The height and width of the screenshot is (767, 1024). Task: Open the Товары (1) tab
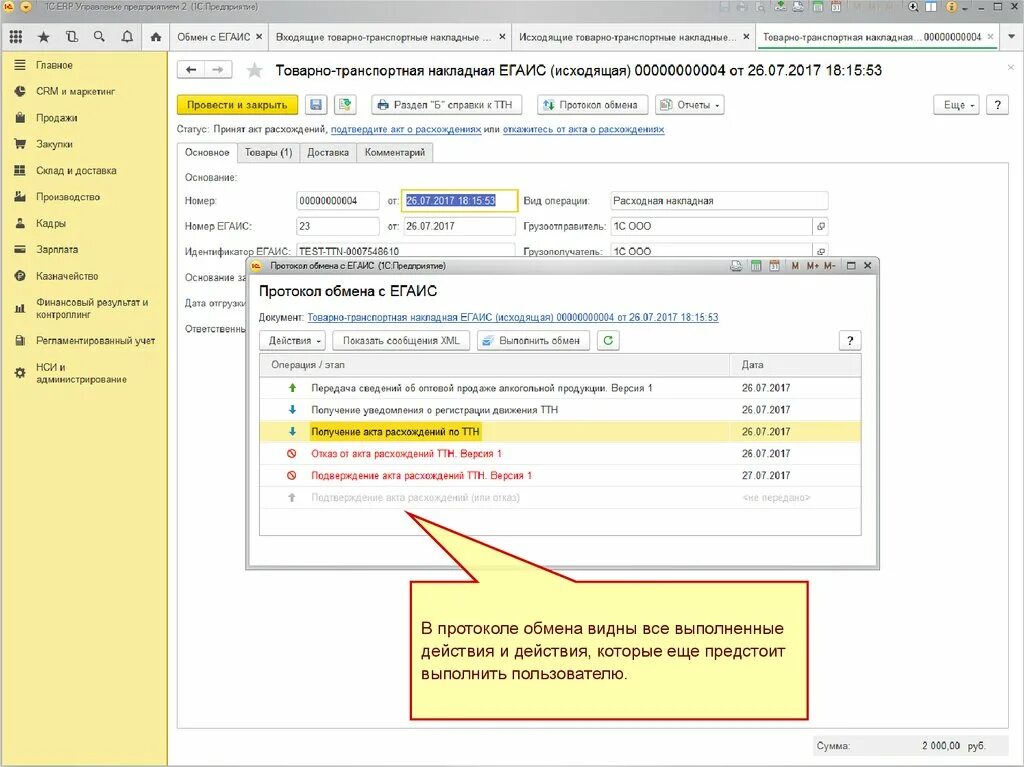coord(268,152)
